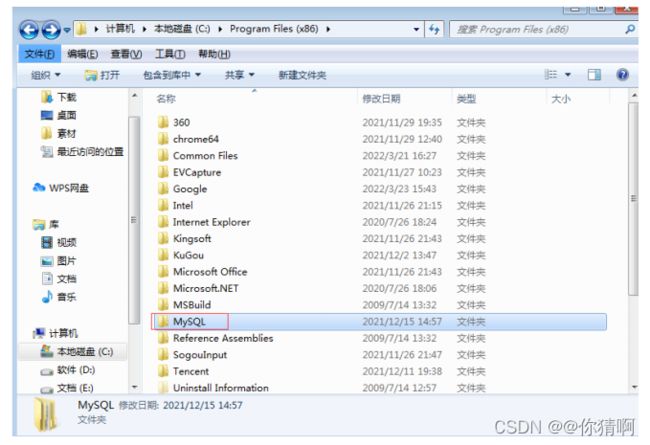Select 音乐 library
This screenshot has height=445, width=650.
[58, 297]
